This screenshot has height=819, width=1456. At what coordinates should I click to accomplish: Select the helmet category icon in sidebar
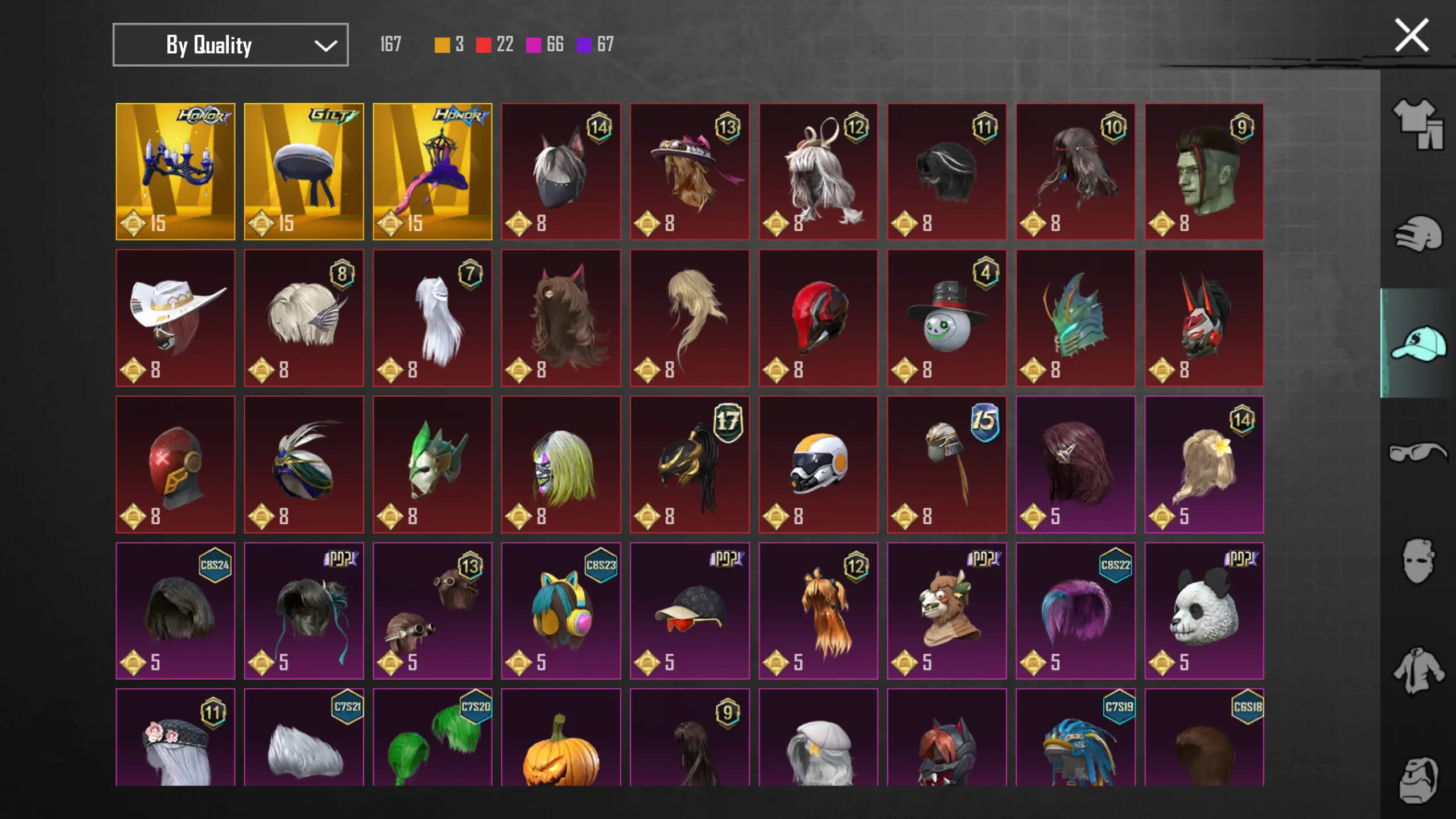click(x=1418, y=233)
